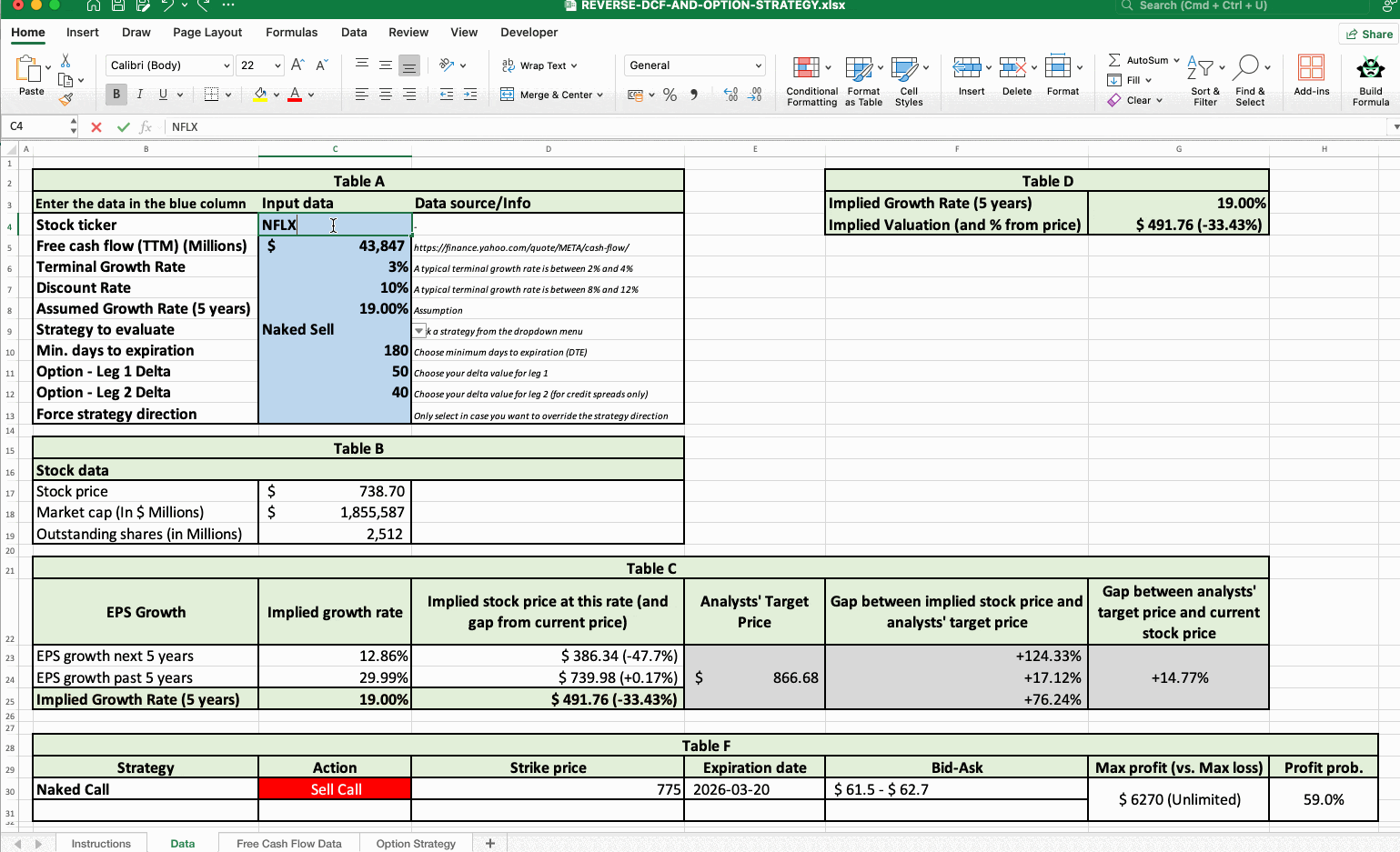Click the Name Box showing C4
1400x852 pixels.
click(35, 127)
